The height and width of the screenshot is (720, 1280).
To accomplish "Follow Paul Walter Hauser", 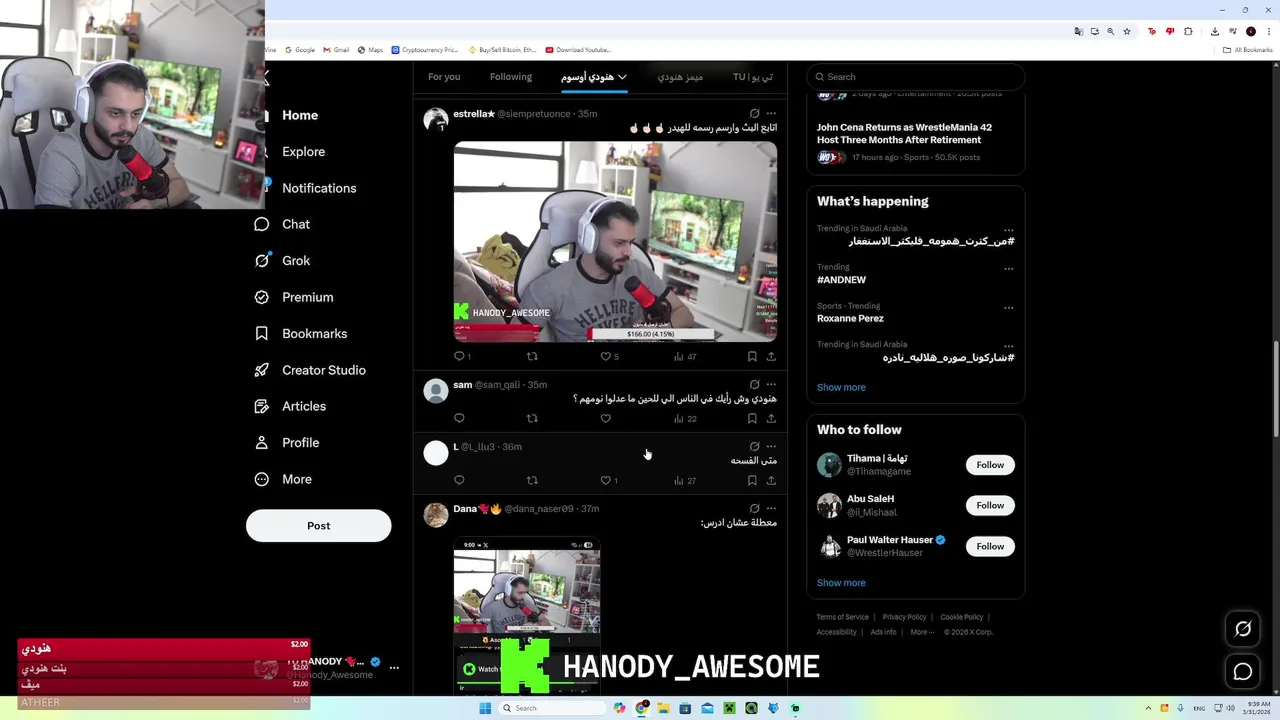I will [990, 546].
